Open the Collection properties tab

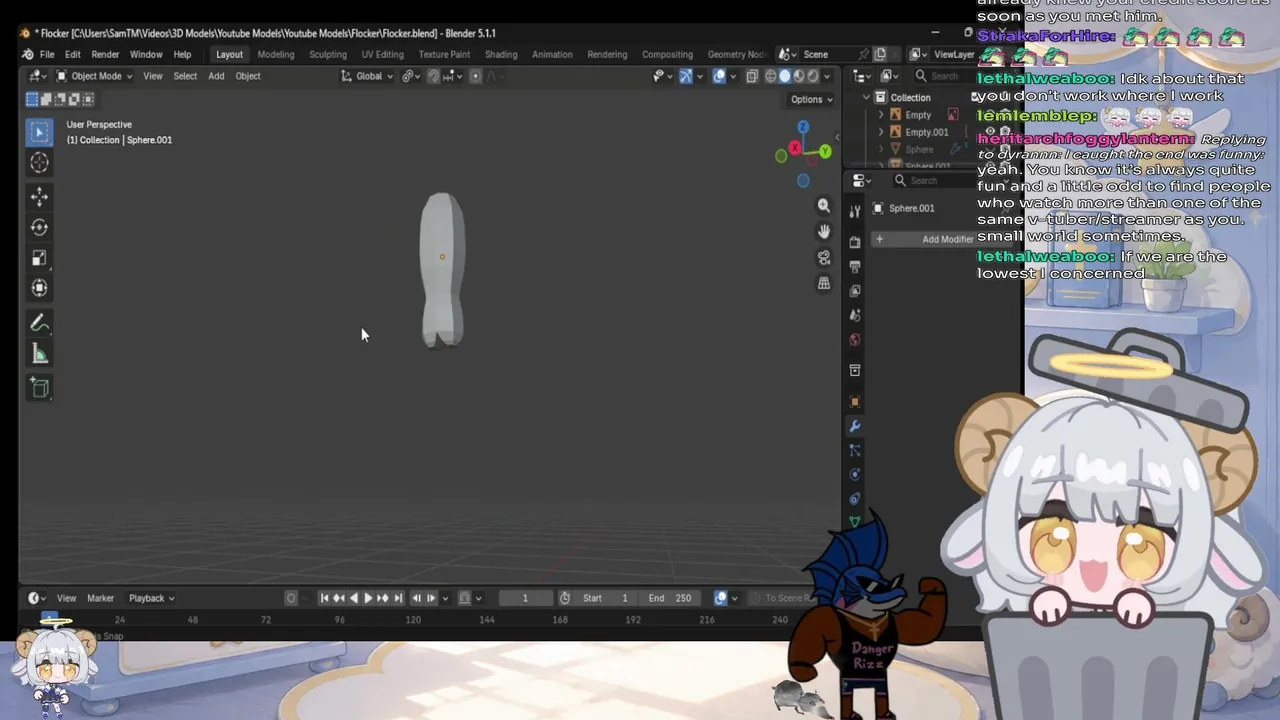pyautogui.click(x=855, y=371)
